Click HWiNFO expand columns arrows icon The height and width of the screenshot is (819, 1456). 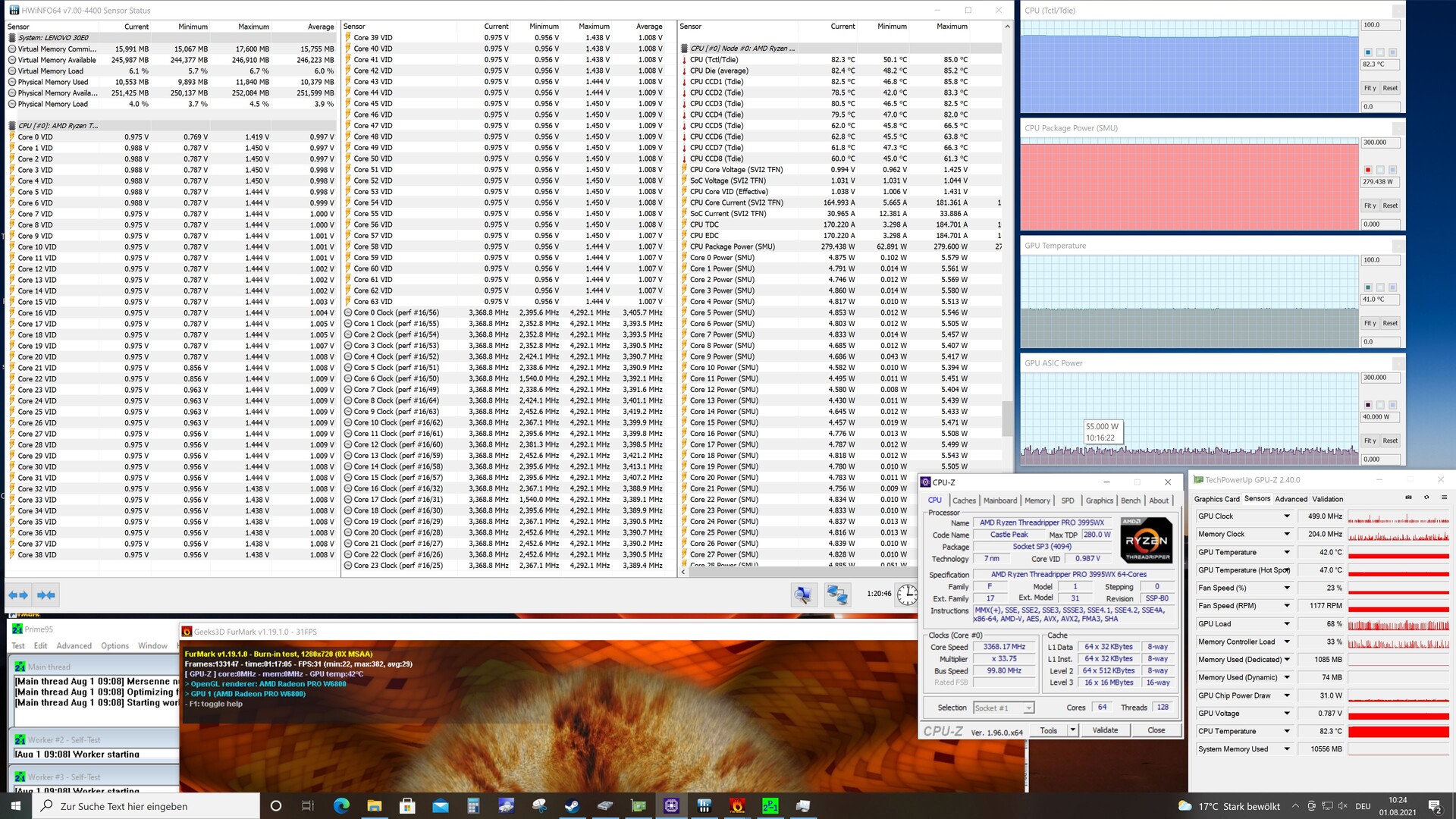pos(18,595)
